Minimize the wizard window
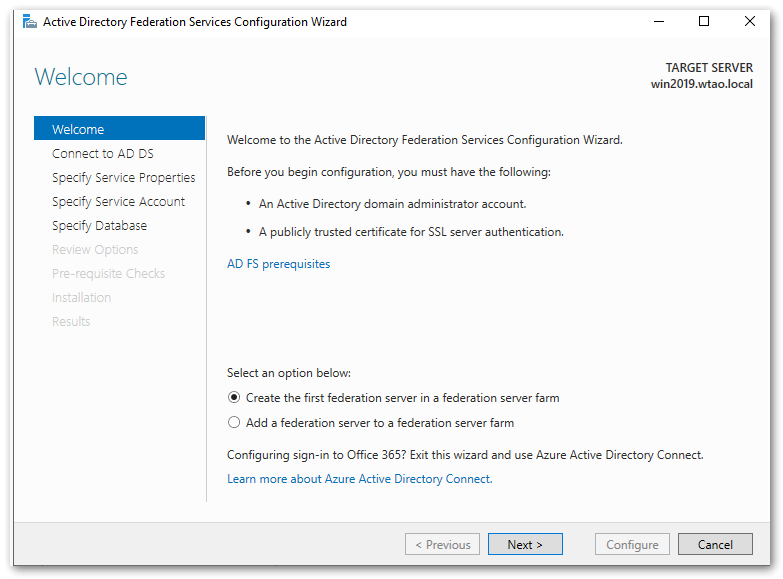Image resolution: width=783 pixels, height=579 pixels. pyautogui.click(x=658, y=22)
